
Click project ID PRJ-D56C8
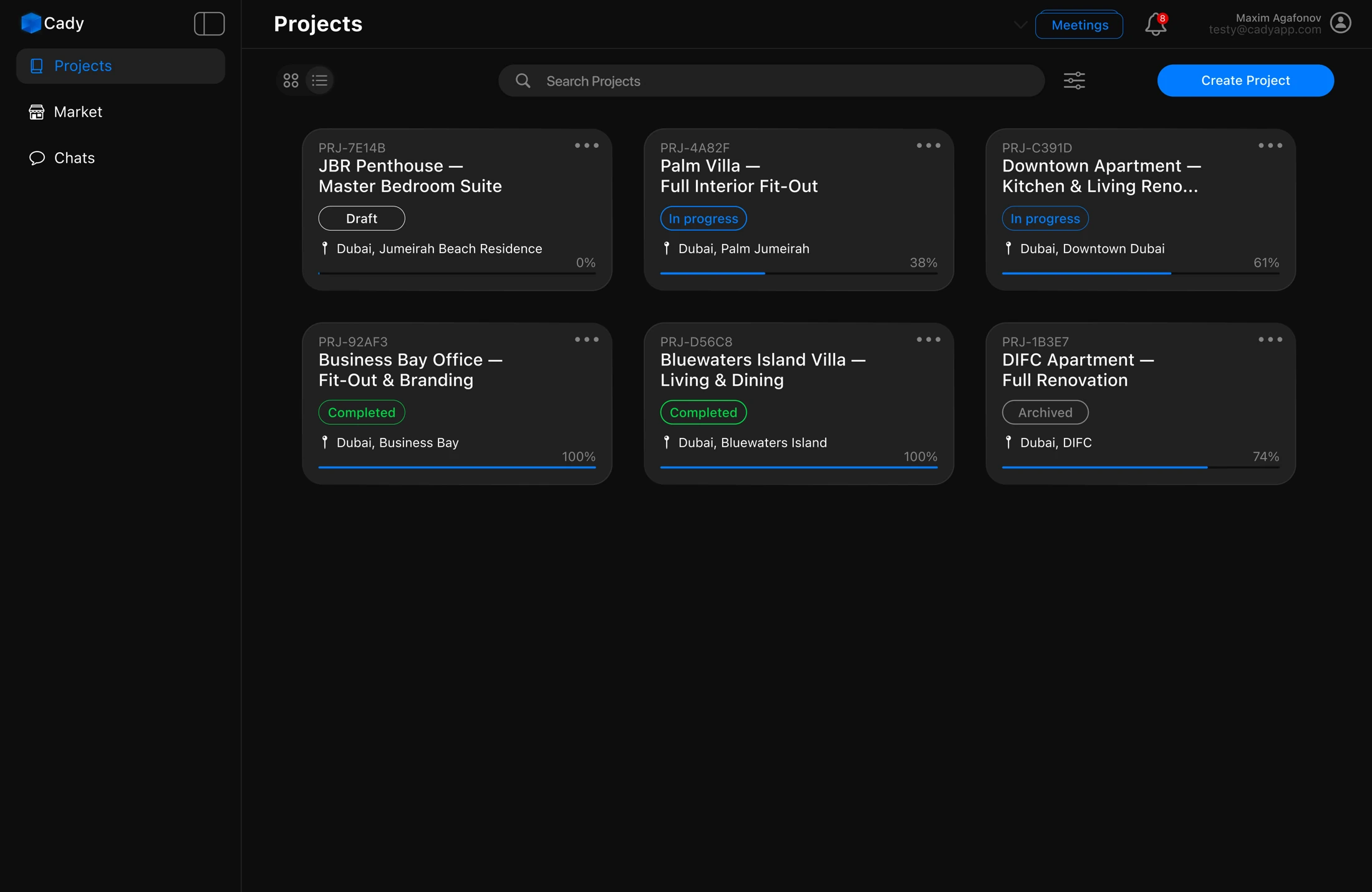(696, 342)
